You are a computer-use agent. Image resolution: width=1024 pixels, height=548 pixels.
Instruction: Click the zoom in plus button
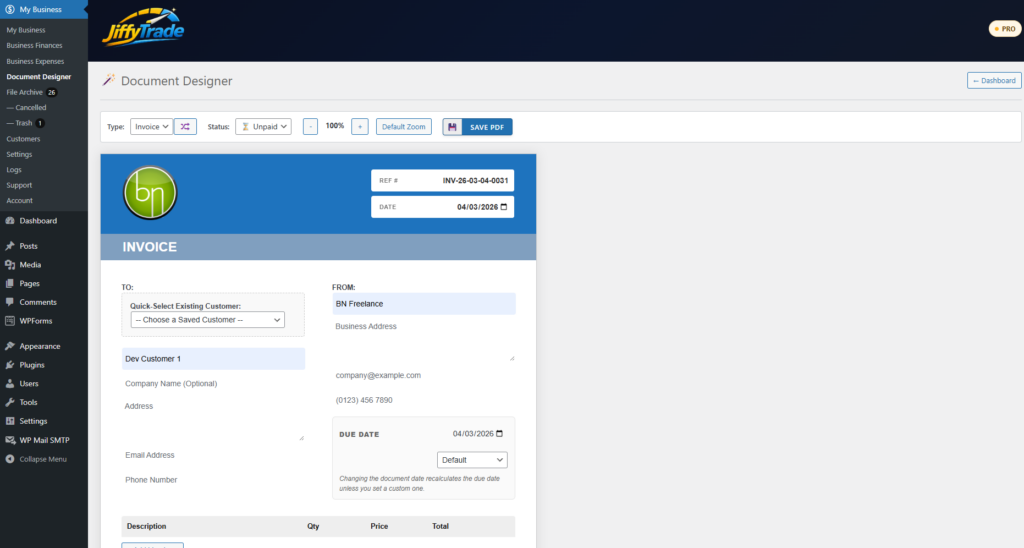[x=360, y=127]
